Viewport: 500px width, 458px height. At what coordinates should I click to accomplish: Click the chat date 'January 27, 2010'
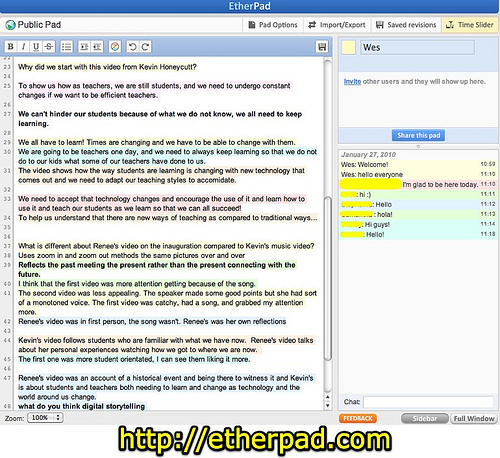coord(368,155)
